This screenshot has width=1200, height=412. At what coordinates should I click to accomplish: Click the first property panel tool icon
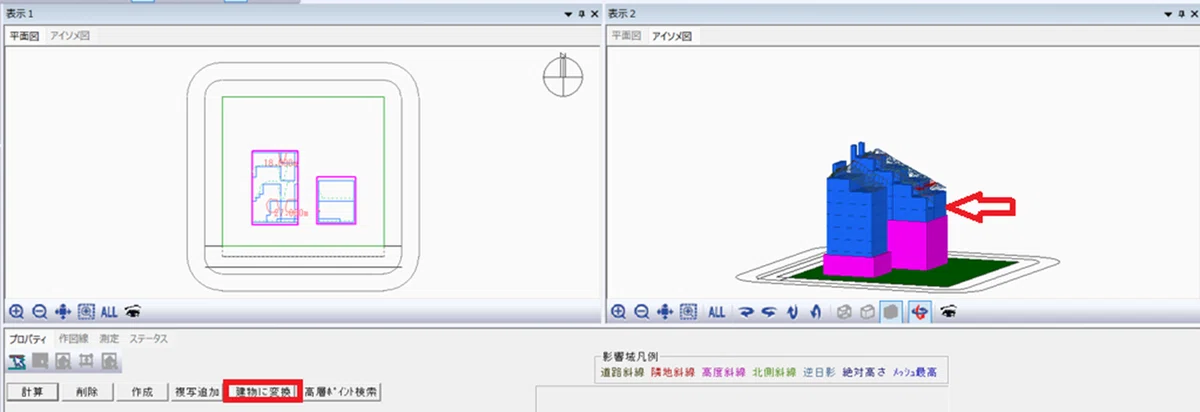coord(17,360)
